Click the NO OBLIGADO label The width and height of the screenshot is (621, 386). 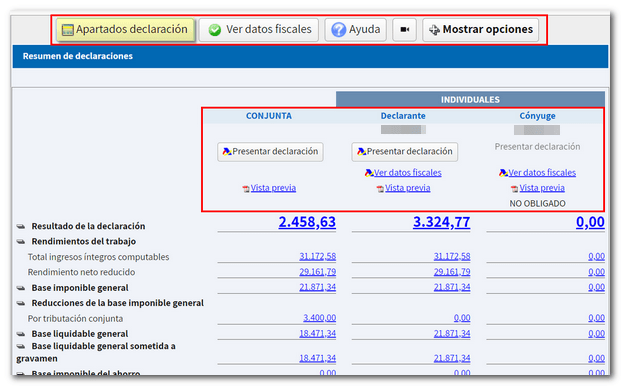(x=537, y=203)
